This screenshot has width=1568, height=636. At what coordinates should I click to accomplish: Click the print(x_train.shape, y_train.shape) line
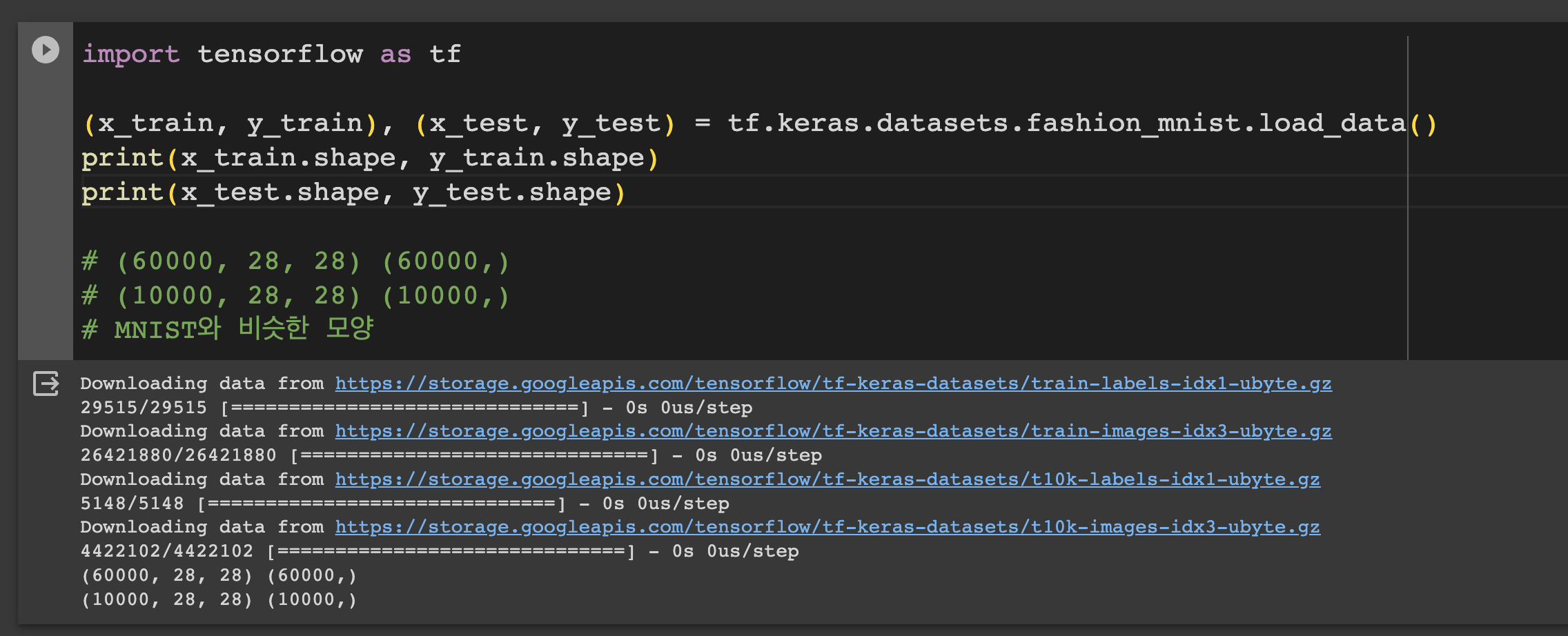coord(371,158)
